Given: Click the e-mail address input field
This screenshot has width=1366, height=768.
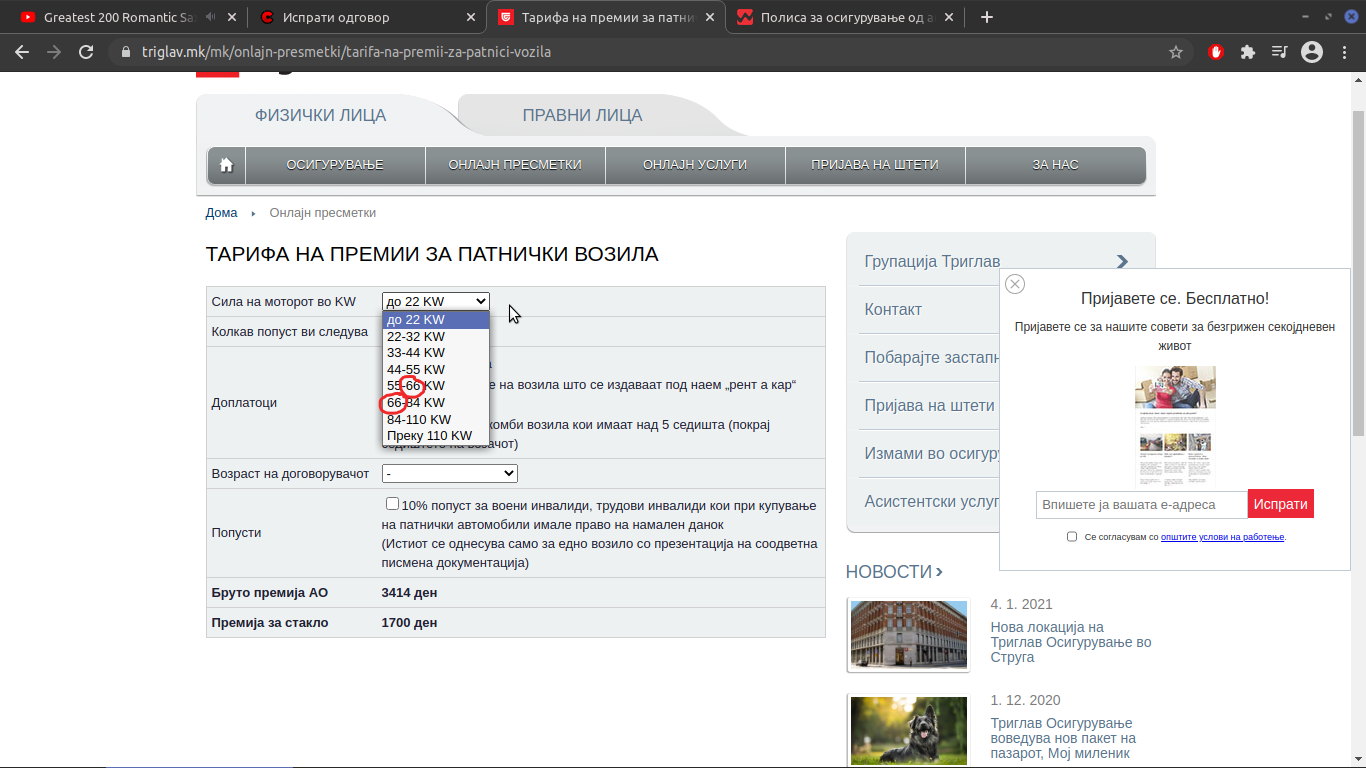Looking at the screenshot, I should 1142,505.
